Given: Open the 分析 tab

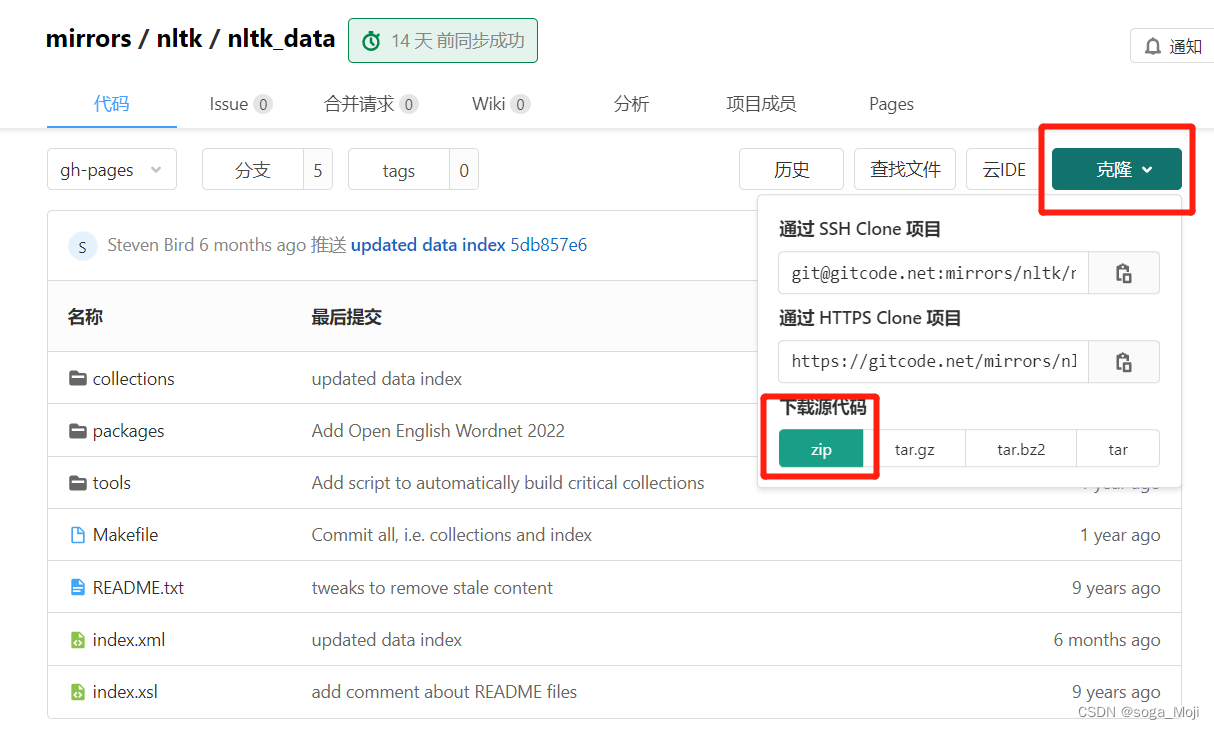Looking at the screenshot, I should point(631,104).
